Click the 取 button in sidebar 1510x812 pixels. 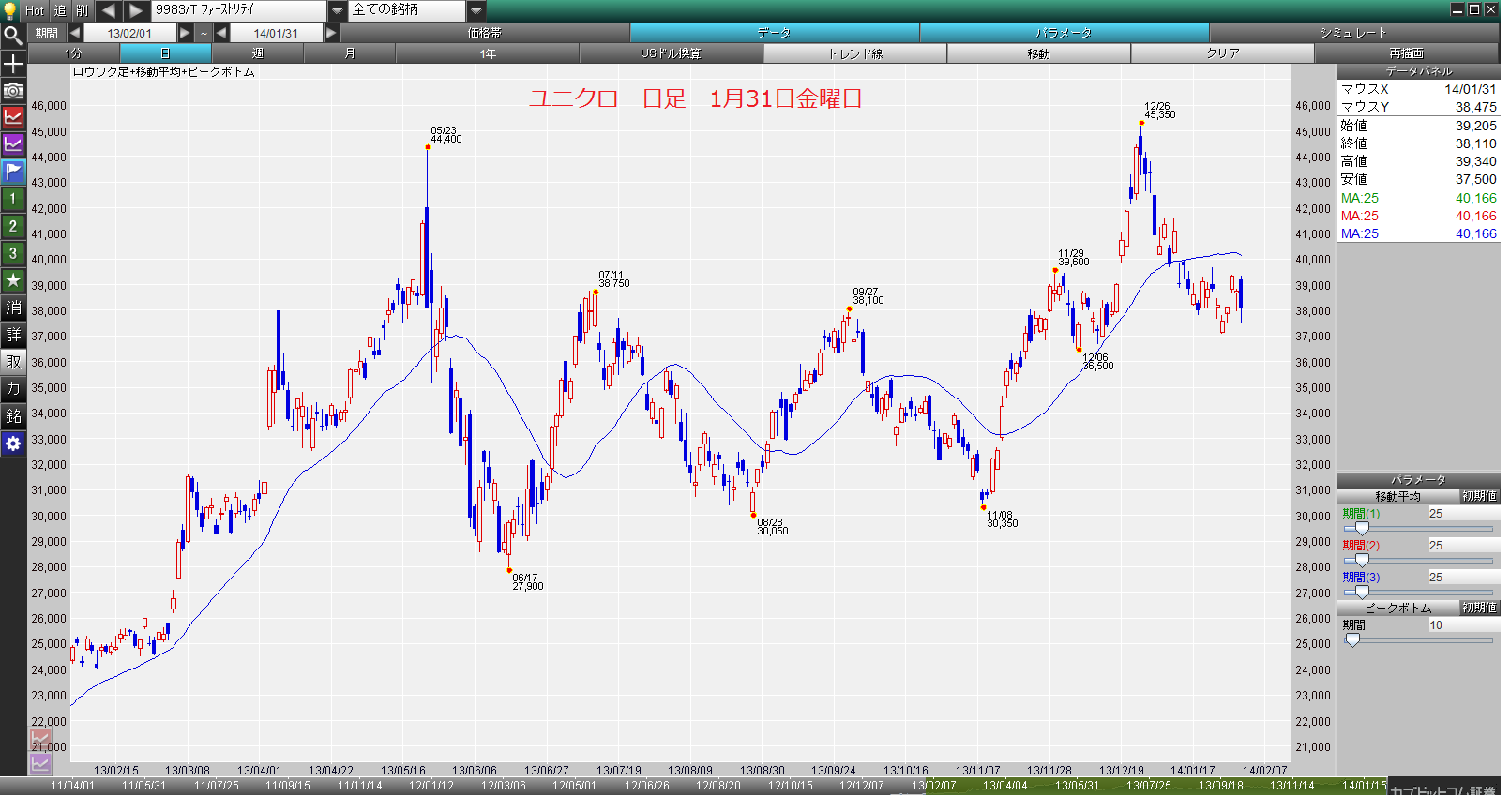[x=13, y=362]
